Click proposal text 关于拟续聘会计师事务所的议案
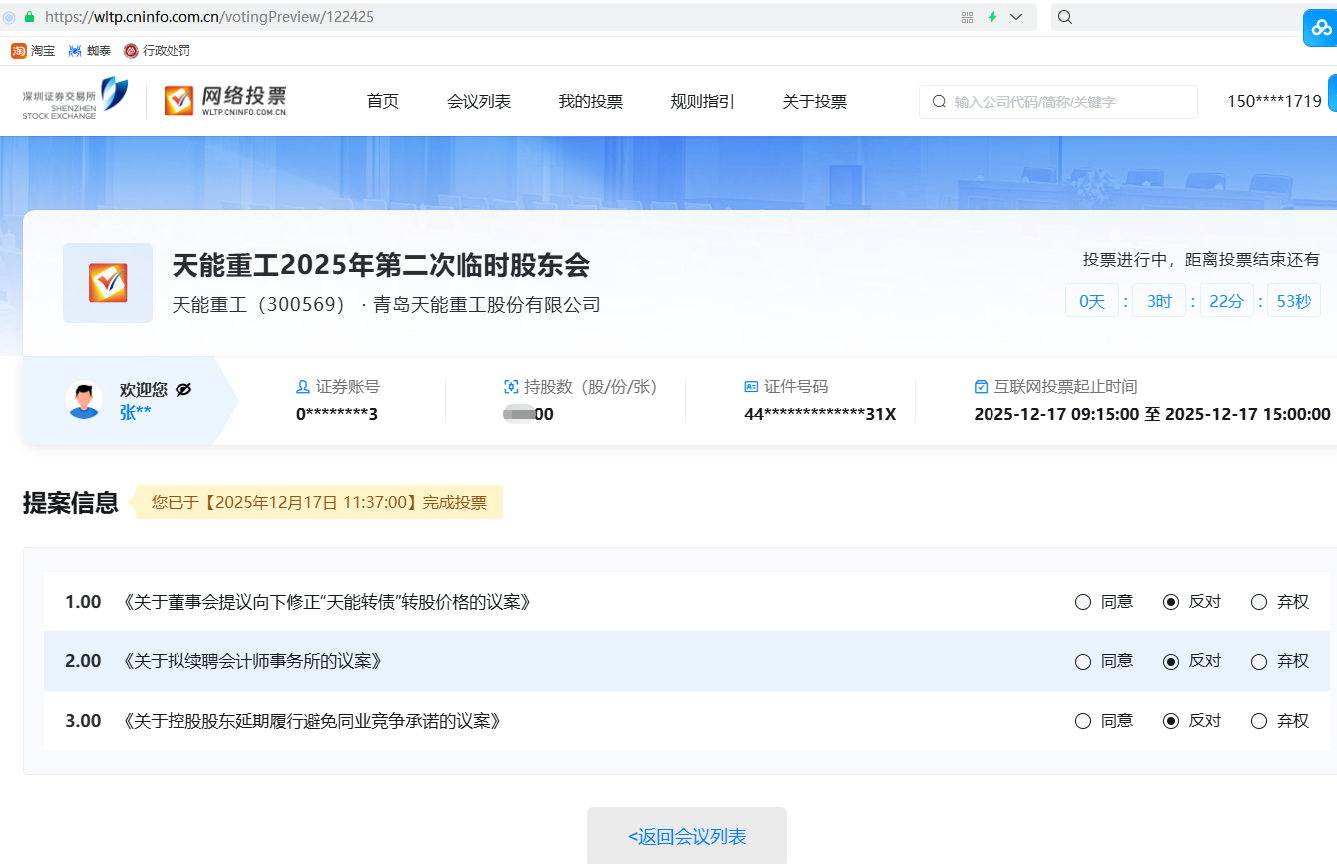1337x864 pixels. click(251, 661)
